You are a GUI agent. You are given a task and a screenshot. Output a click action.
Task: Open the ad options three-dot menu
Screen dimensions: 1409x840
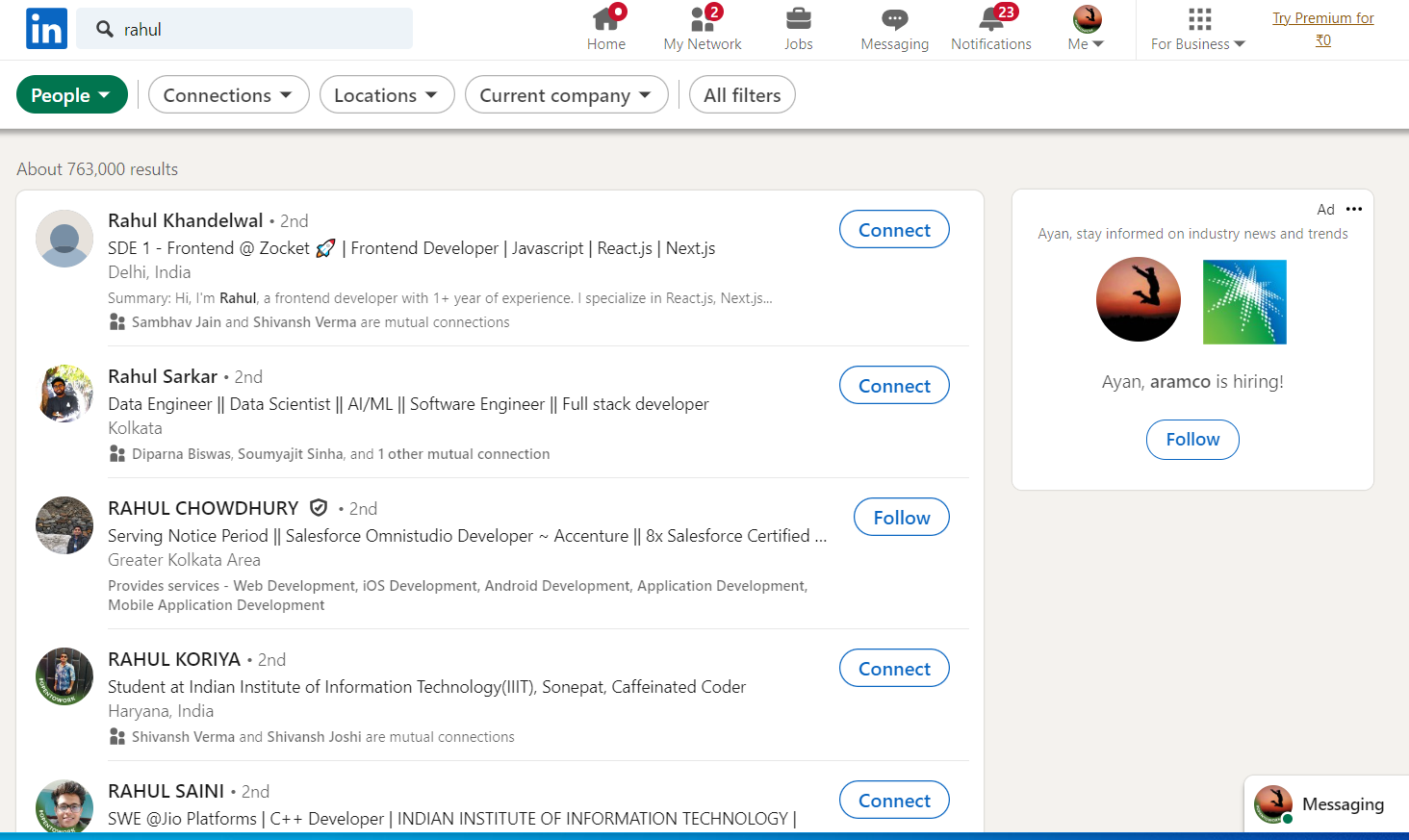[x=1354, y=209]
